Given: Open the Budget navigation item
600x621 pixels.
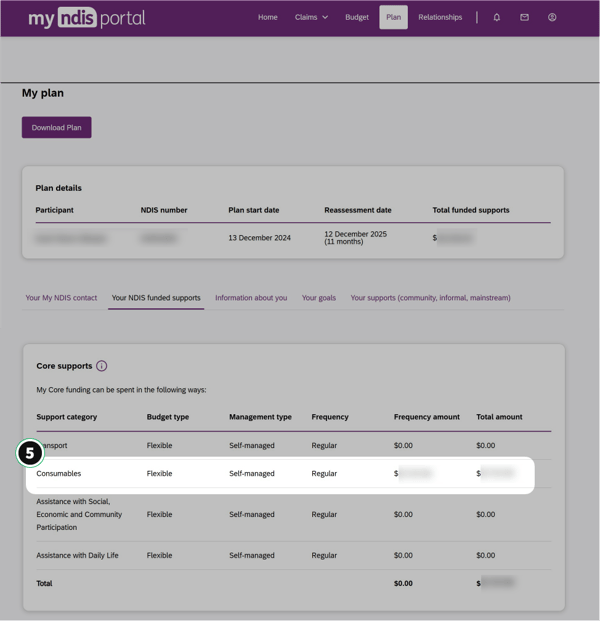Looking at the screenshot, I should [x=357, y=17].
